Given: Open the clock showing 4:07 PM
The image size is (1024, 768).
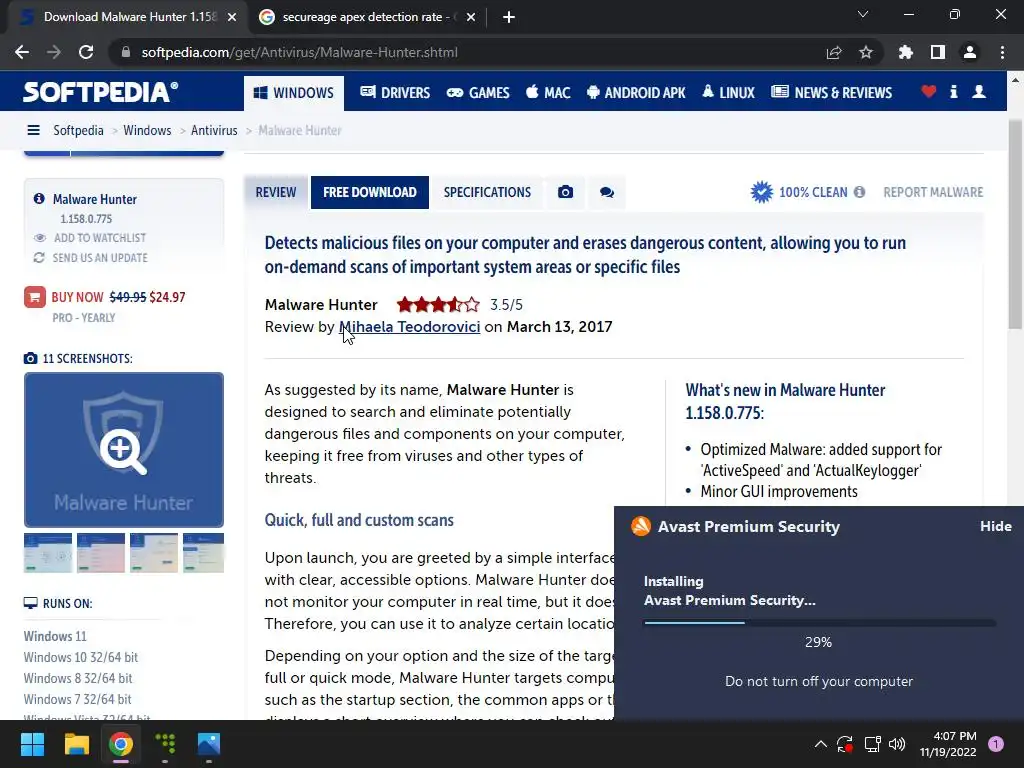Looking at the screenshot, I should [x=948, y=744].
